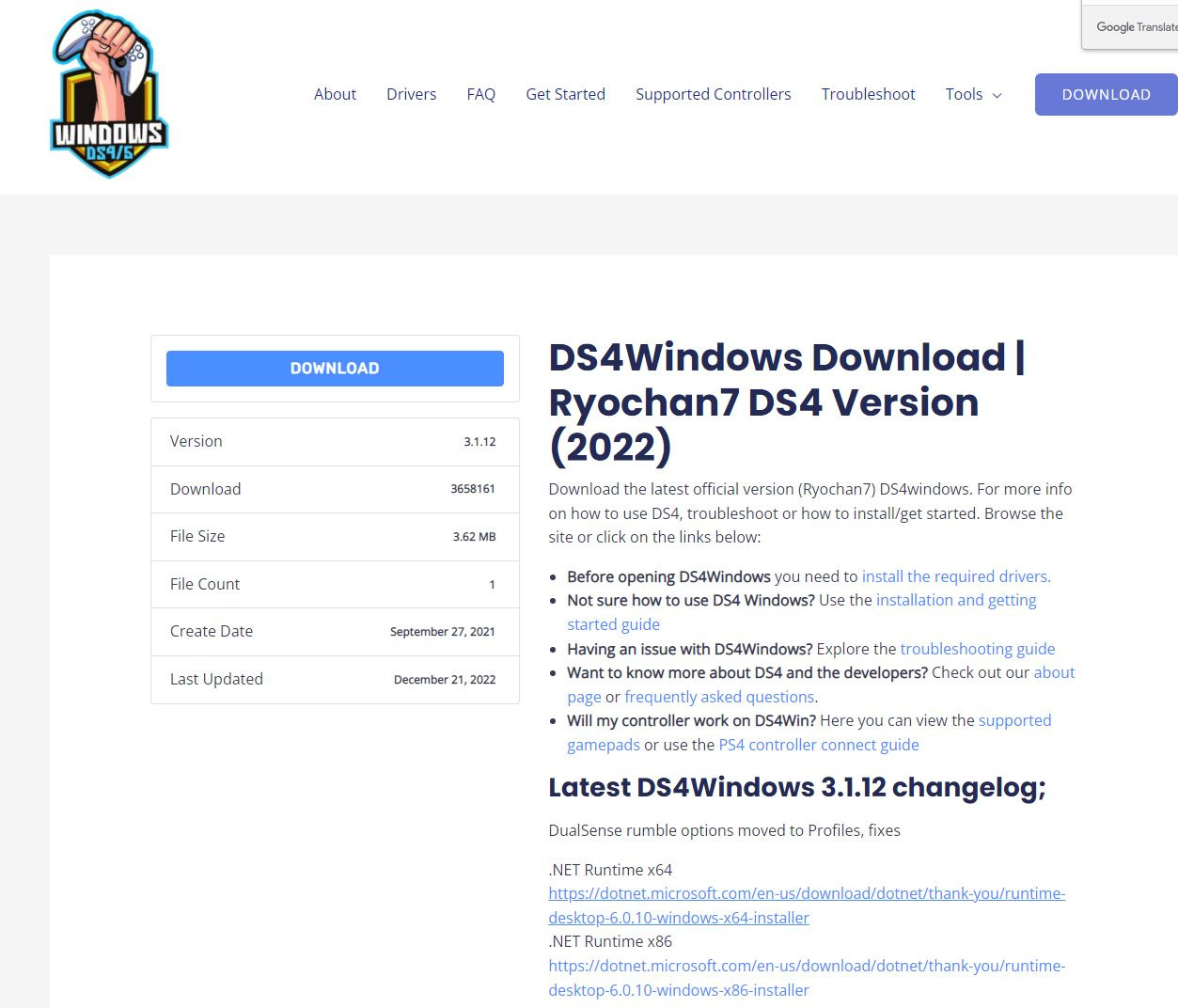Select Get Started in the top menu

click(565, 94)
